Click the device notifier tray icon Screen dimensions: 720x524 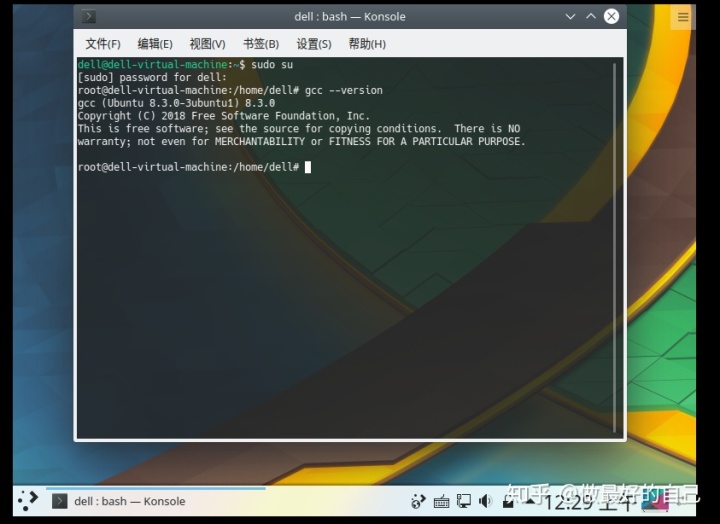pyautogui.click(x=508, y=502)
